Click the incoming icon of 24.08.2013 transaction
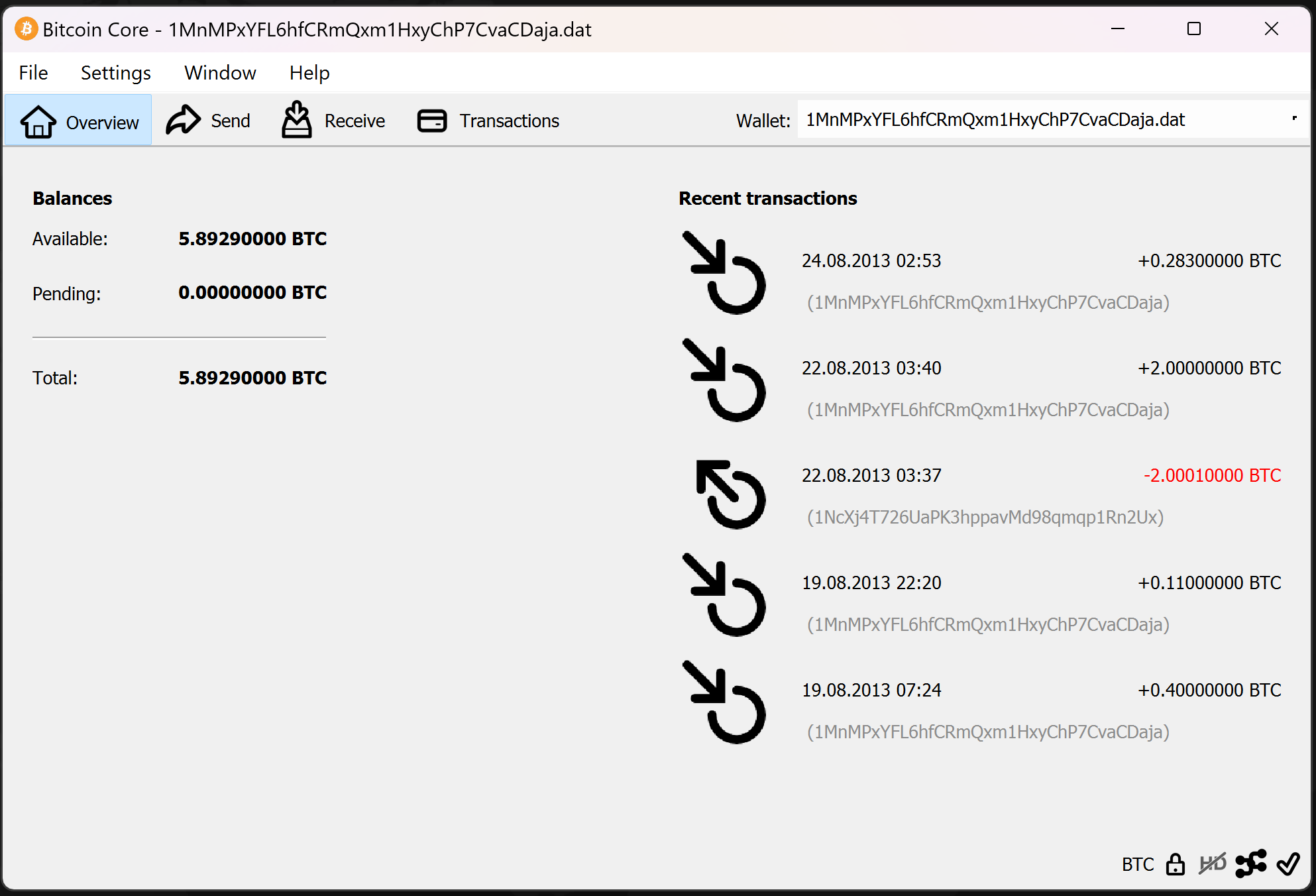This screenshot has width=1316, height=896. coord(724,273)
